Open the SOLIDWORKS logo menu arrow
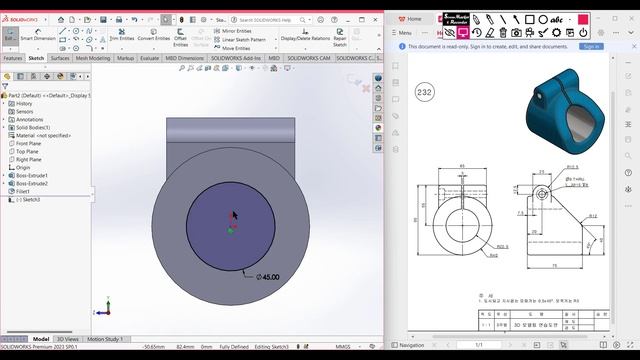 (45, 20)
